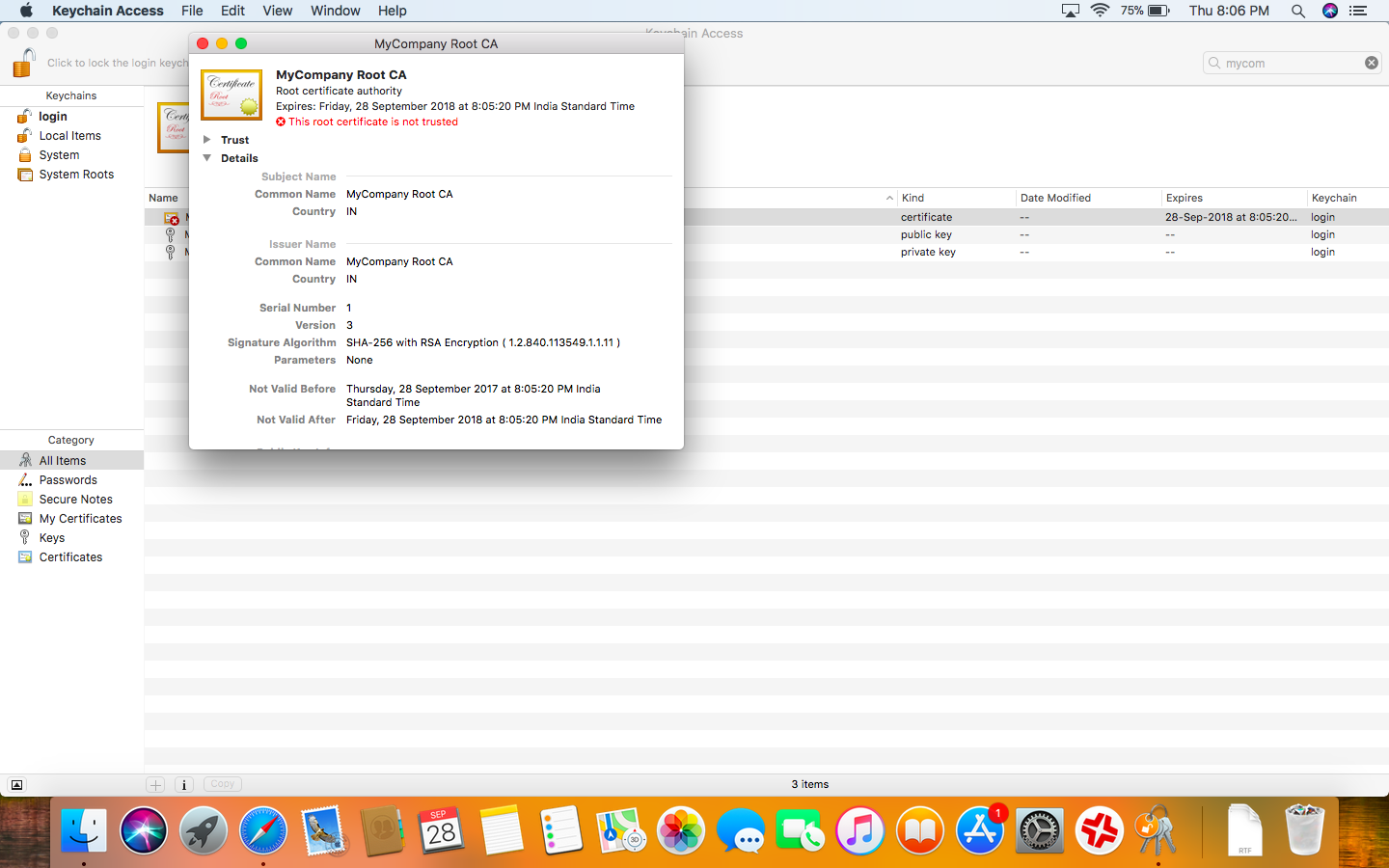Open Mail from the Dock

[323, 830]
